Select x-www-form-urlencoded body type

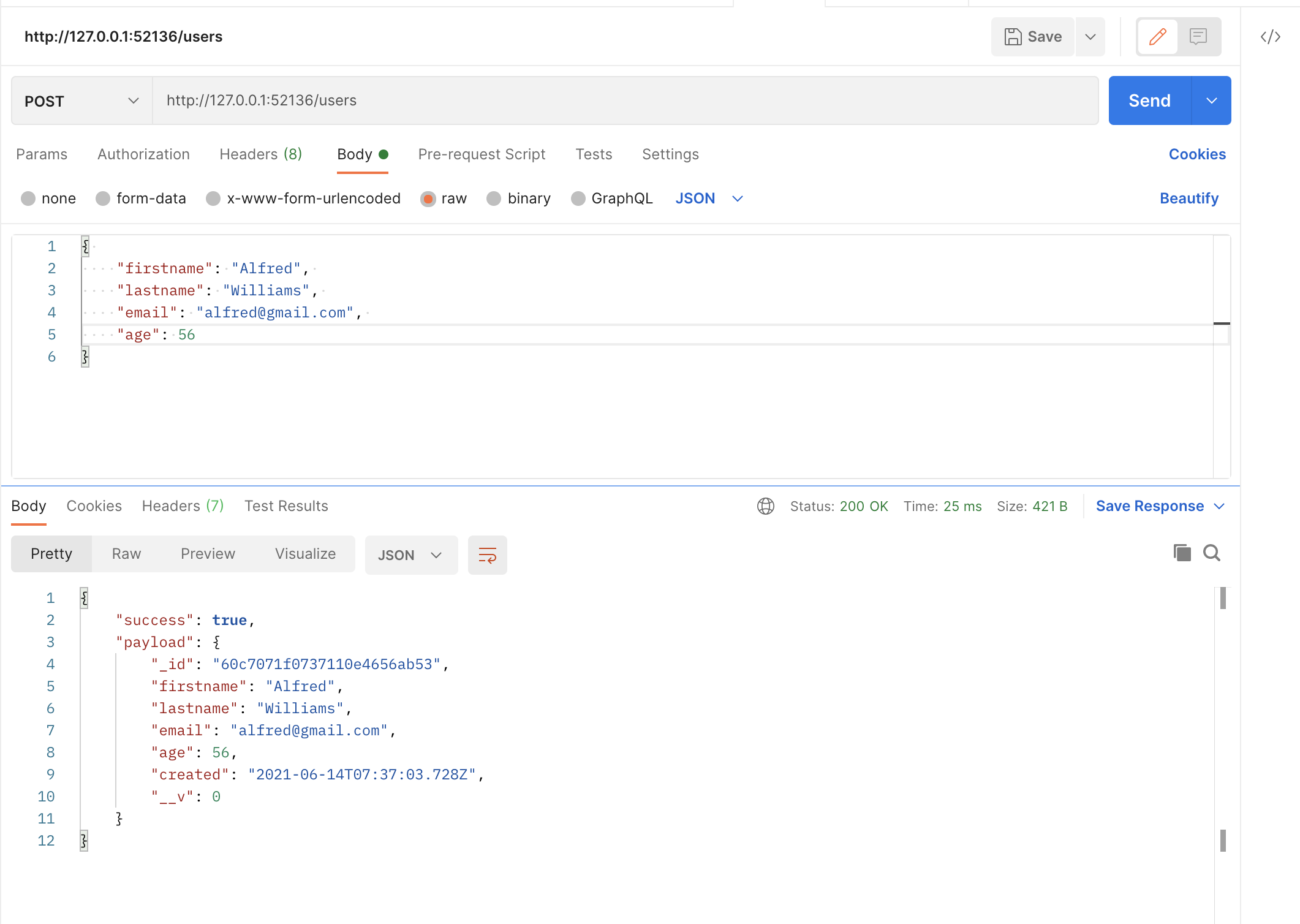tap(303, 199)
